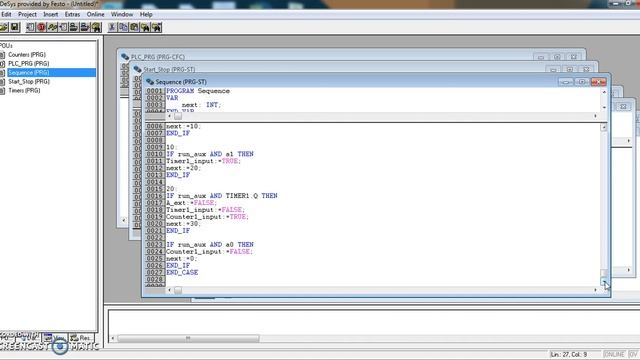Click the Open project toolbar icon
640x360 pixels.
pyautogui.click(x=3, y=27)
